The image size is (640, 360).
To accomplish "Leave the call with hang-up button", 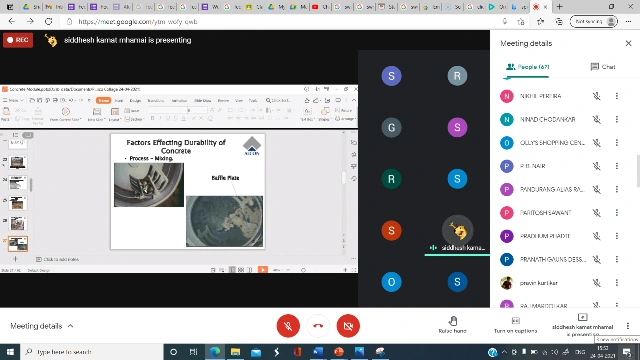I will click(318, 326).
